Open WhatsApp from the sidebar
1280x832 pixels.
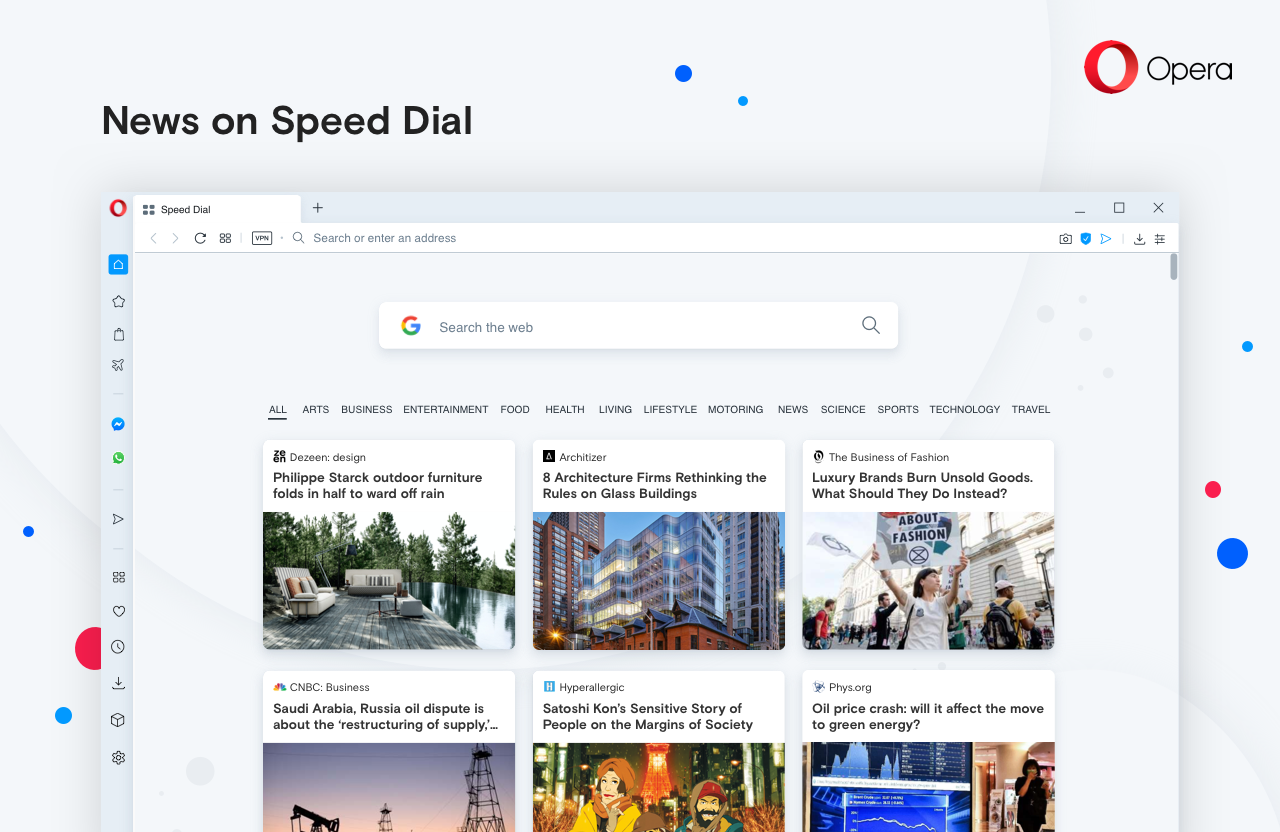[x=118, y=458]
